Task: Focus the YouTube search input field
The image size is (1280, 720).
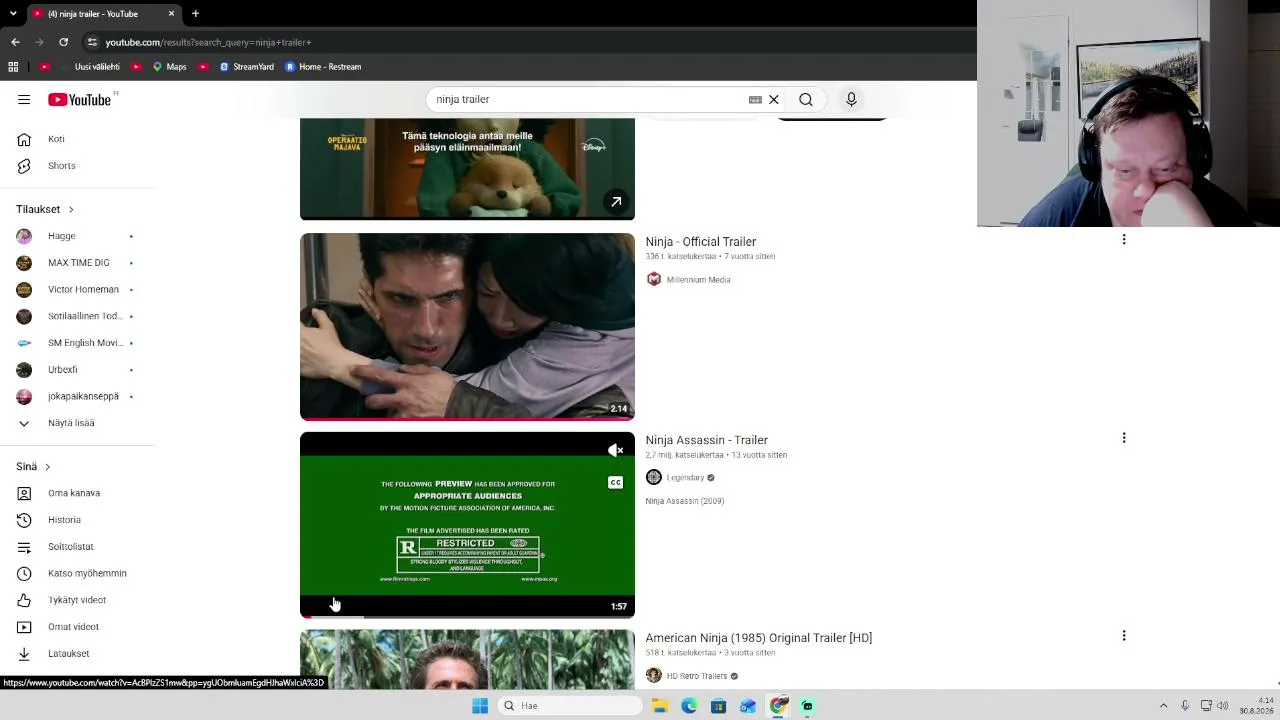Action: [x=590, y=99]
